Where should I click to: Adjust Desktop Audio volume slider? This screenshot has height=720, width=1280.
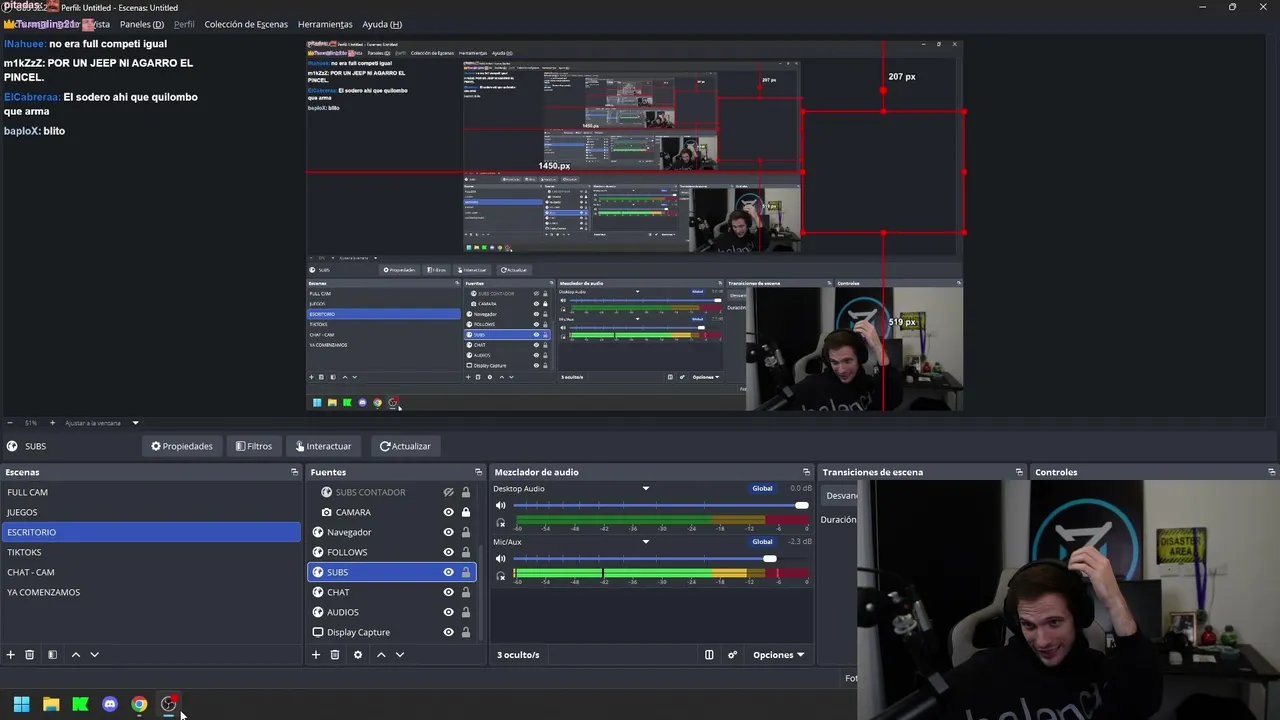660,506
